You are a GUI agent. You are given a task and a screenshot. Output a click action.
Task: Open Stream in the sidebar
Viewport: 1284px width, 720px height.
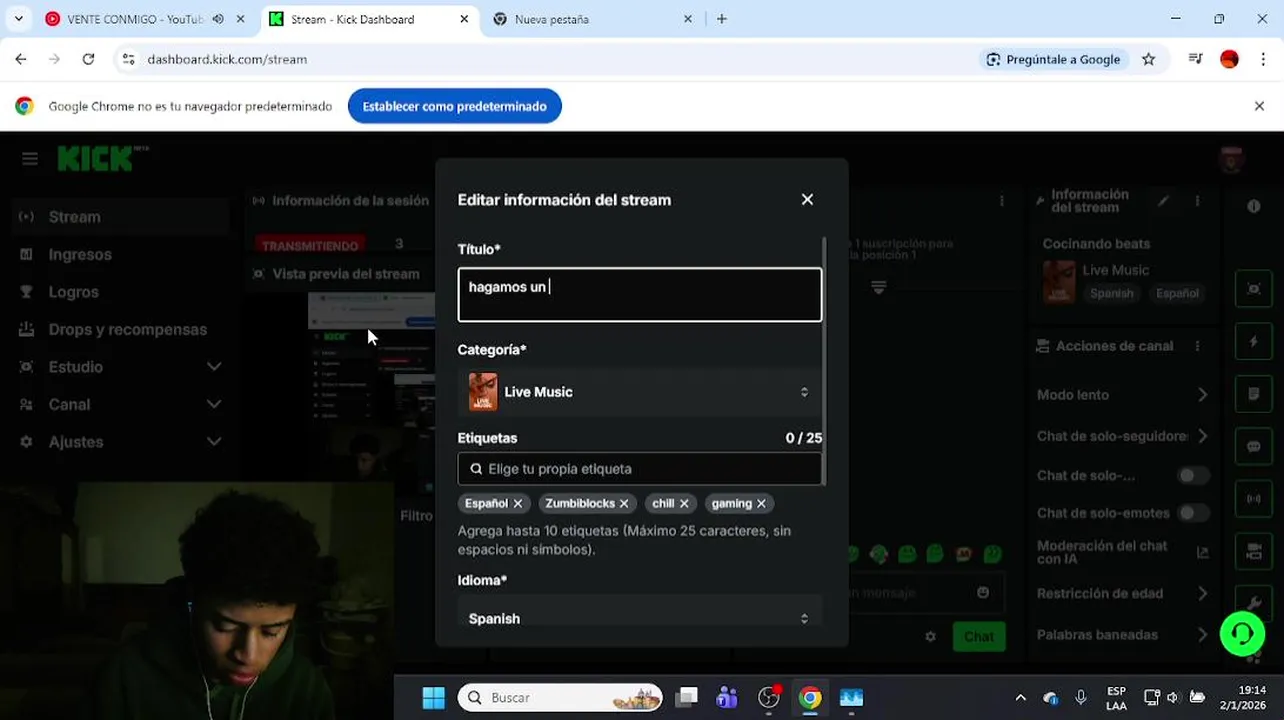coord(120,217)
